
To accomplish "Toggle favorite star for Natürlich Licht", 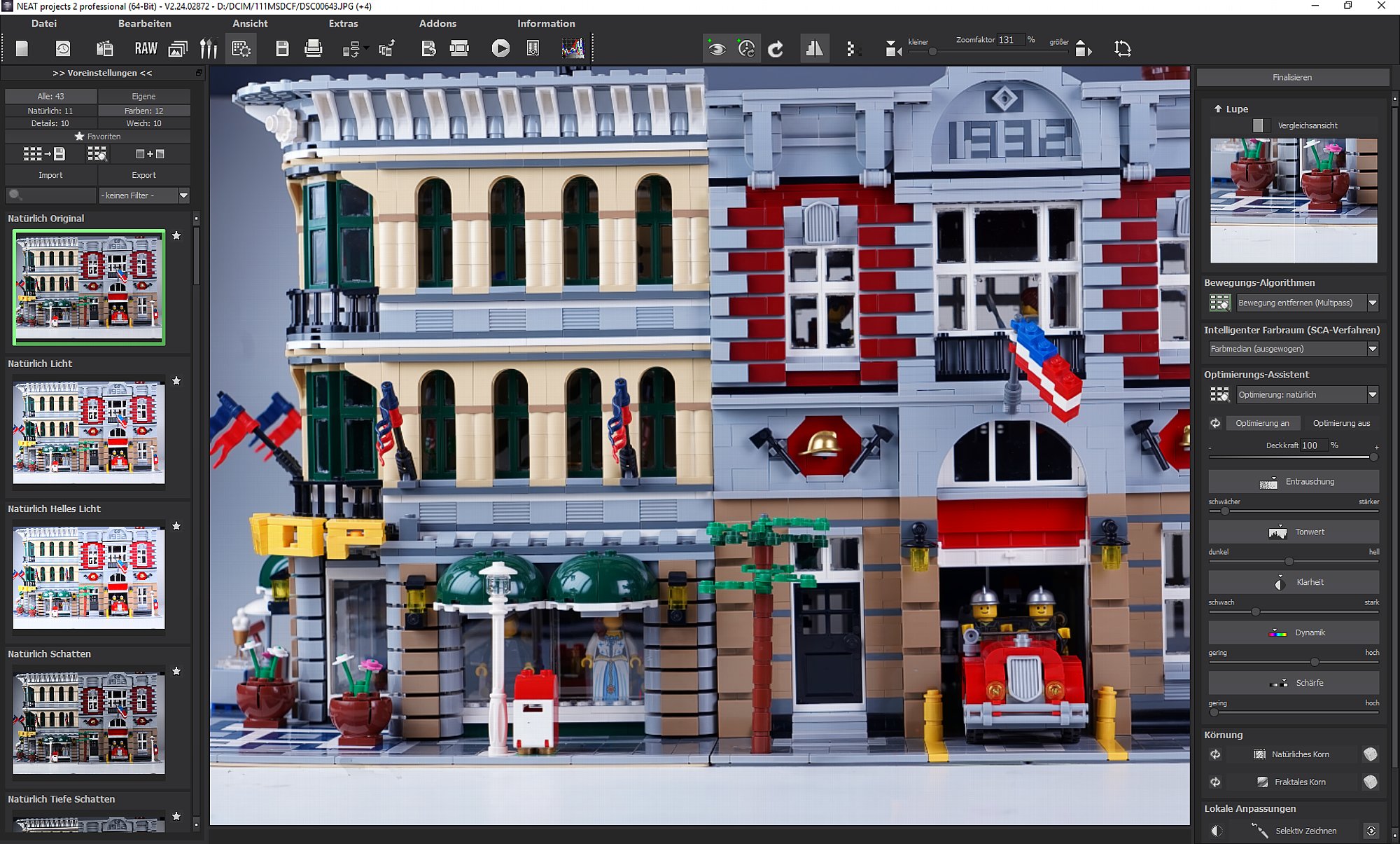I will coord(176,380).
